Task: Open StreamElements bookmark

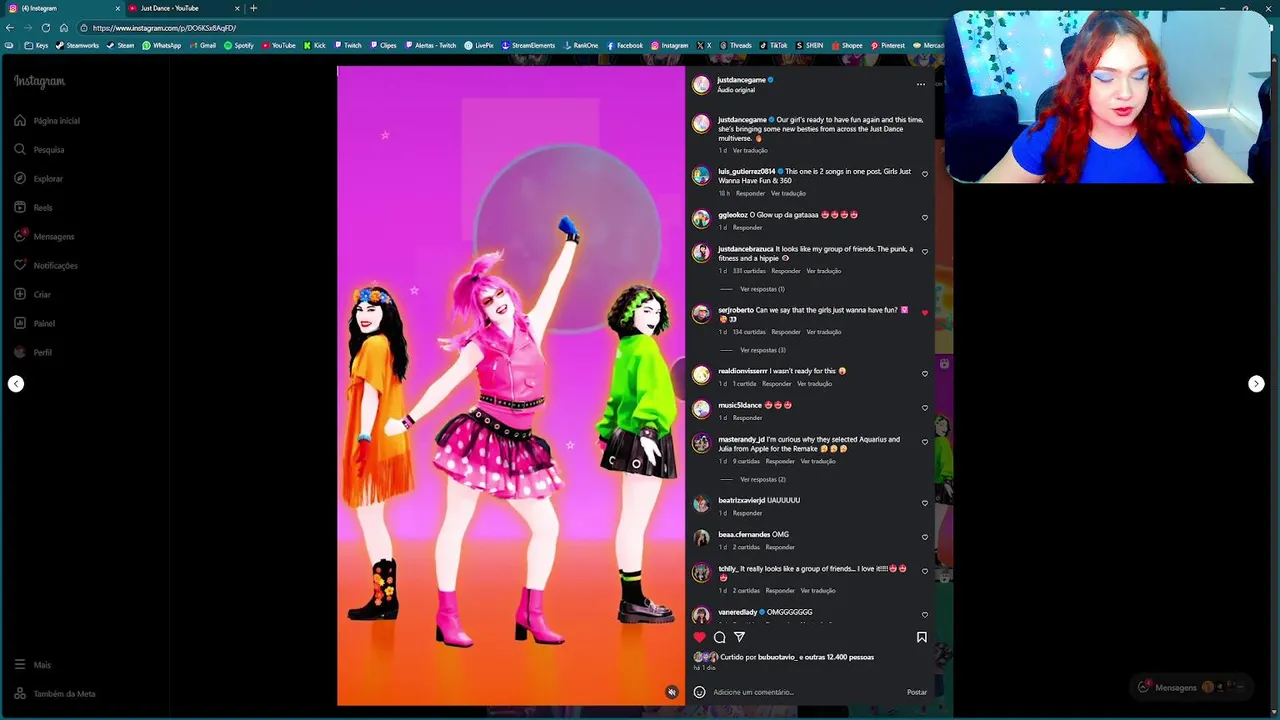Action: [529, 45]
